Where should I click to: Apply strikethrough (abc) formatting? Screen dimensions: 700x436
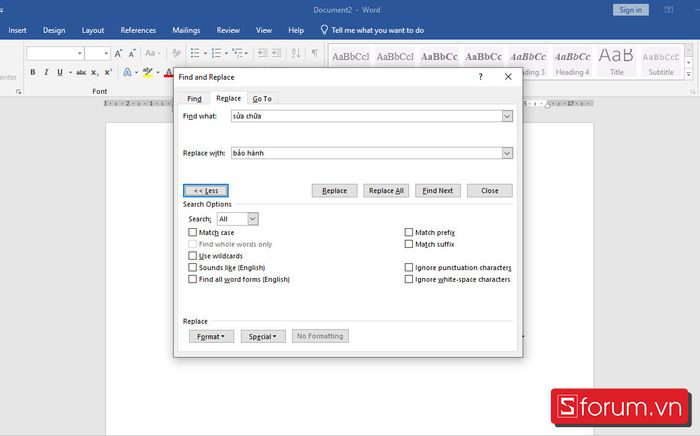click(x=81, y=72)
